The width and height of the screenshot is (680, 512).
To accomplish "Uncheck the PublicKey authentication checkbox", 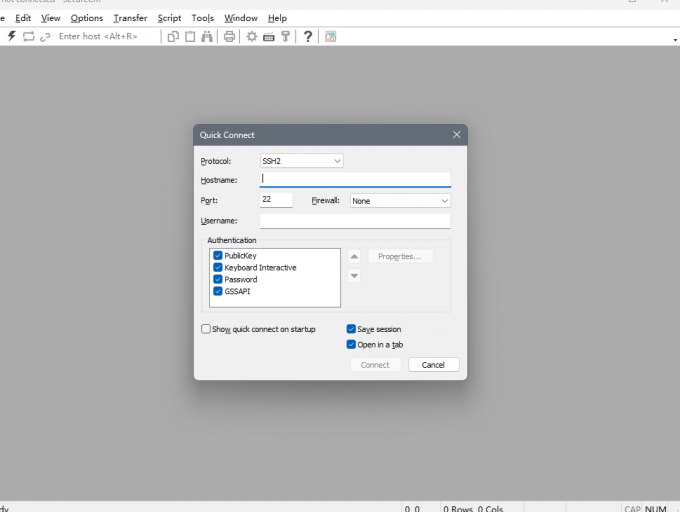I will (218, 256).
